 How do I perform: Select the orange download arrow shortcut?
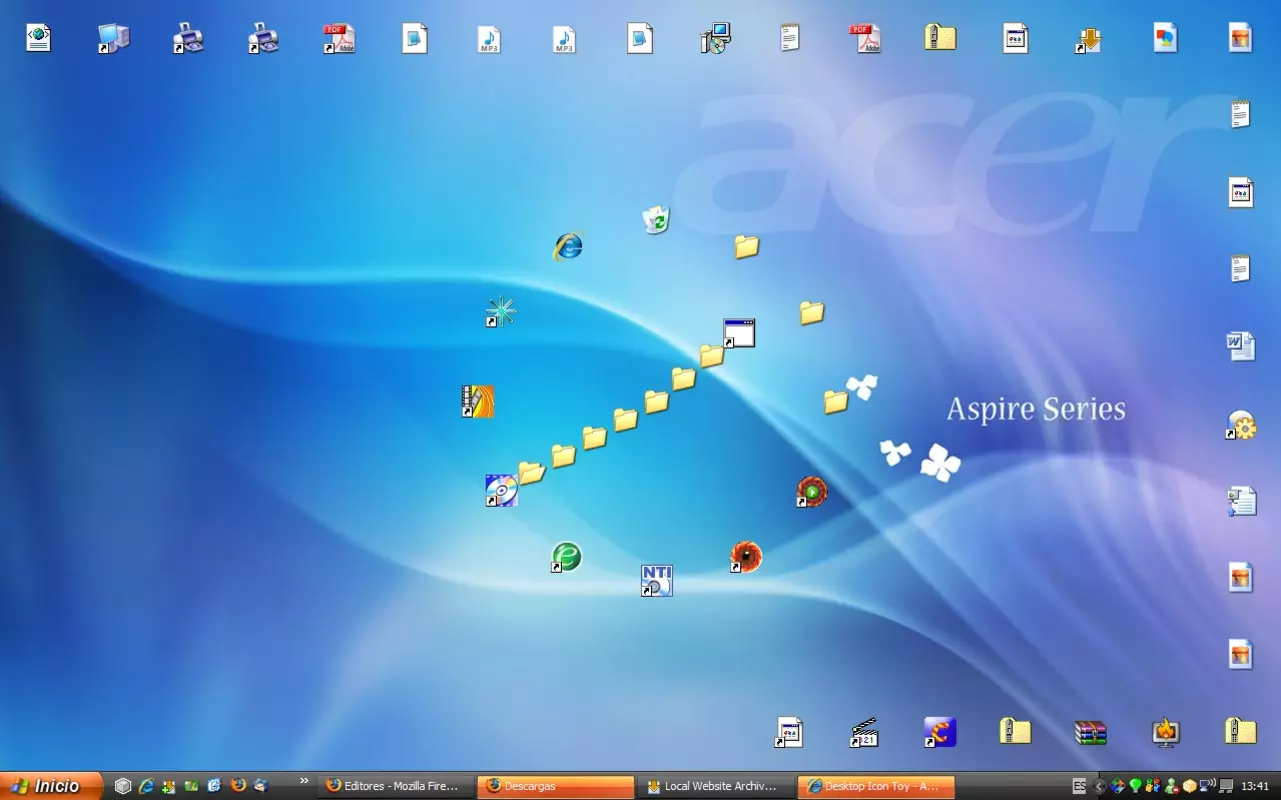(1090, 38)
